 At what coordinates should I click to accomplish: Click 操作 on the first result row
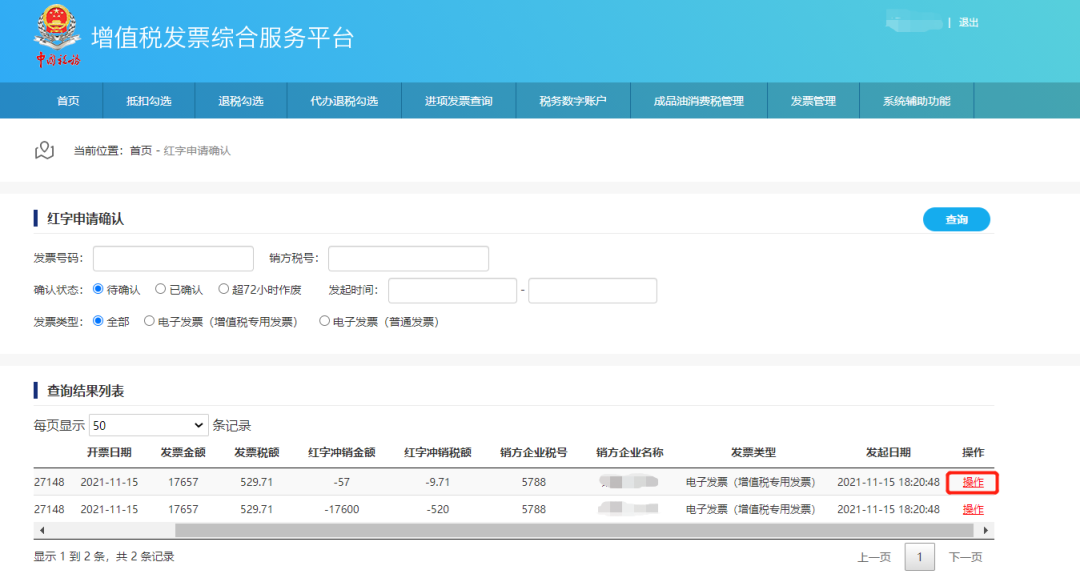click(971, 482)
